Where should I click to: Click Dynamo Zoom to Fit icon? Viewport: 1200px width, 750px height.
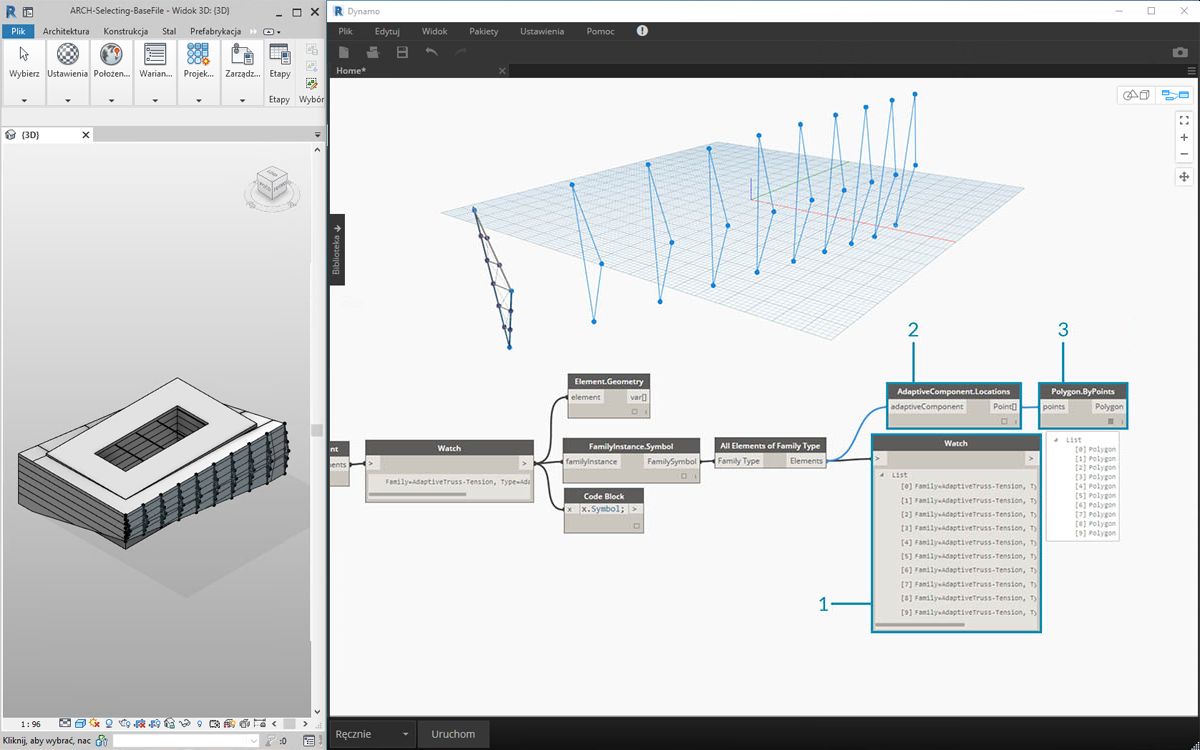pyautogui.click(x=1184, y=120)
